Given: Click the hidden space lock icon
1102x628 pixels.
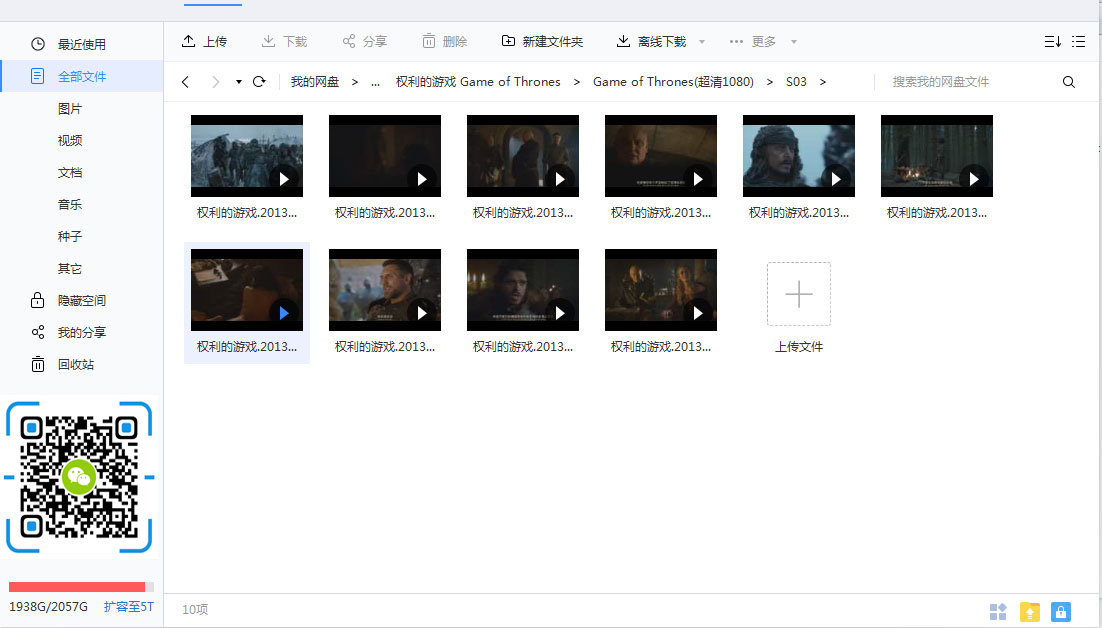Looking at the screenshot, I should [x=38, y=301].
